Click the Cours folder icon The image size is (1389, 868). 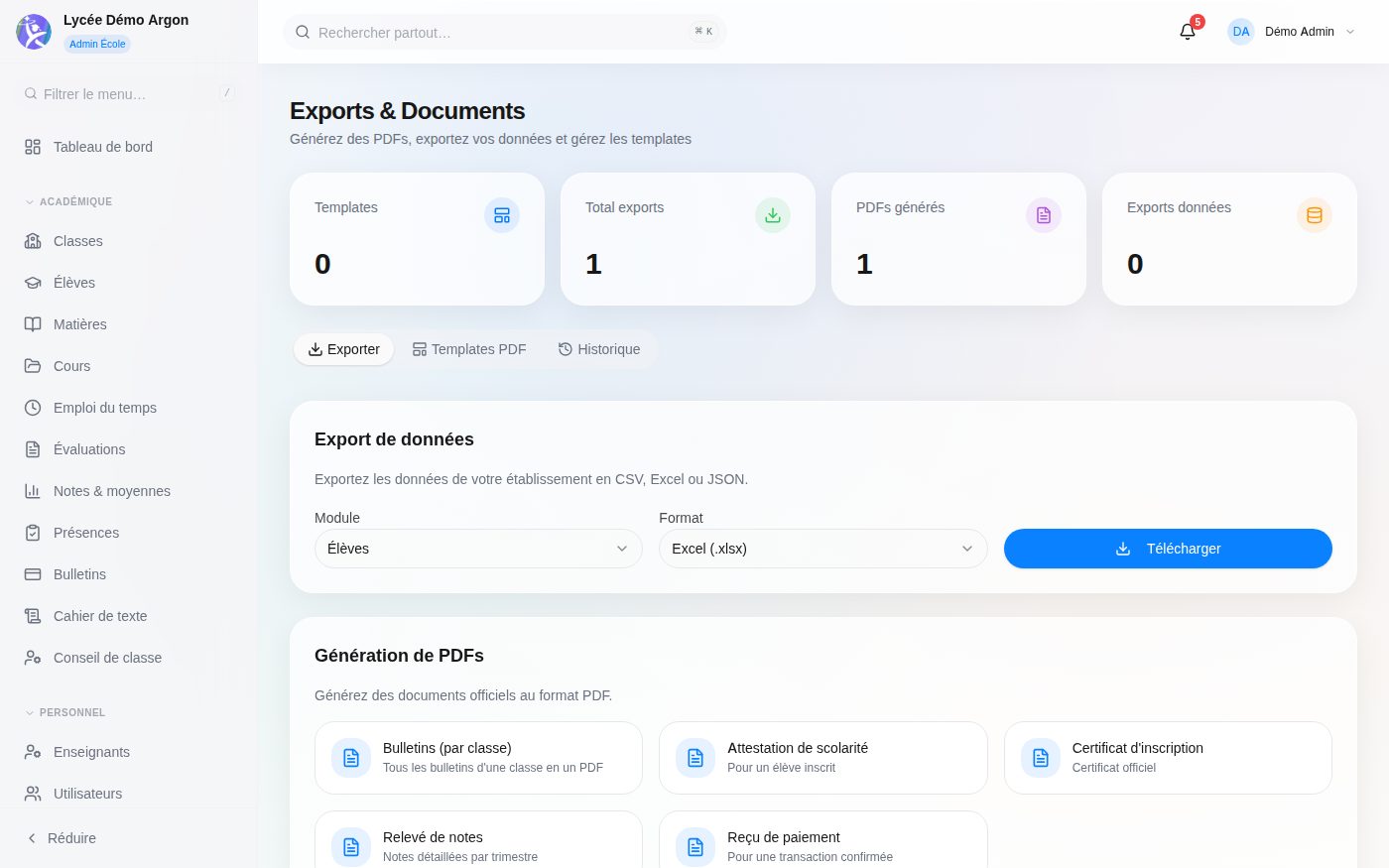33,366
